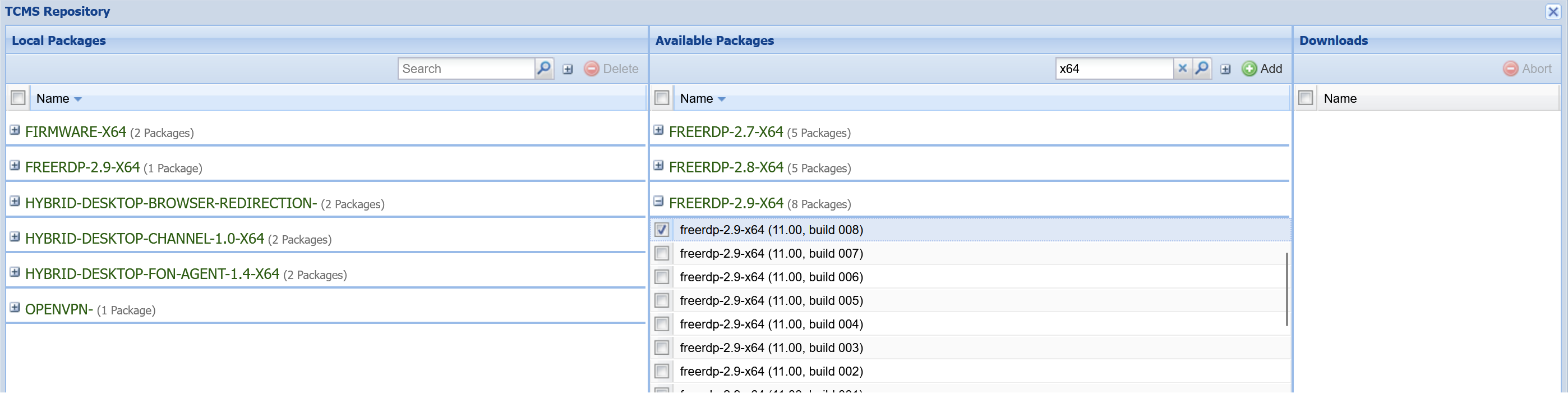Select the freerdp-2.9-x64 build 005 row

(771, 300)
